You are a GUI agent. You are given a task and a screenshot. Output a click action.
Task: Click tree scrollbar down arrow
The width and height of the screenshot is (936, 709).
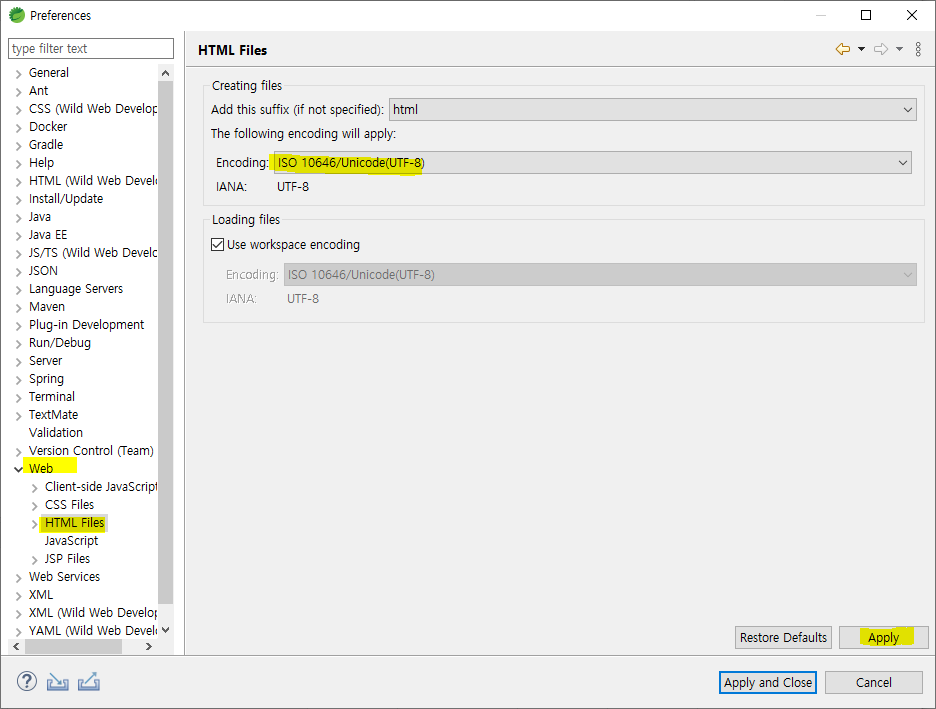(165, 630)
